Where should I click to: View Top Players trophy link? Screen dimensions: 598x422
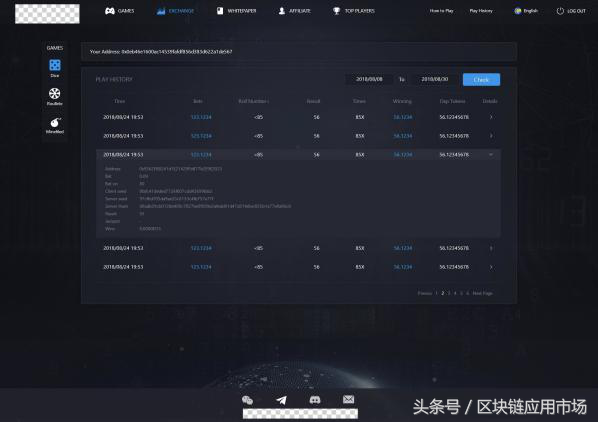(x=354, y=11)
